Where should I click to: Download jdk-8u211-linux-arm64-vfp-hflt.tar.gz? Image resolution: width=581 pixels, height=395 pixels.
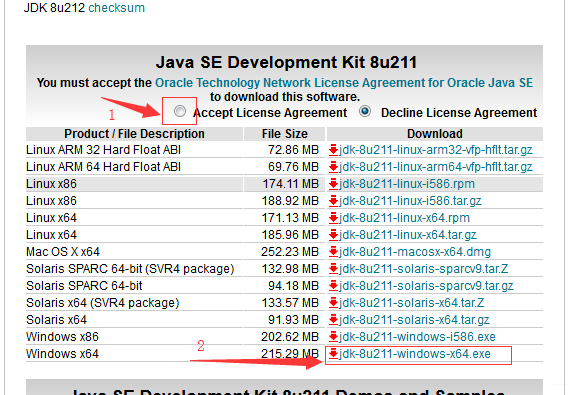coord(436,167)
